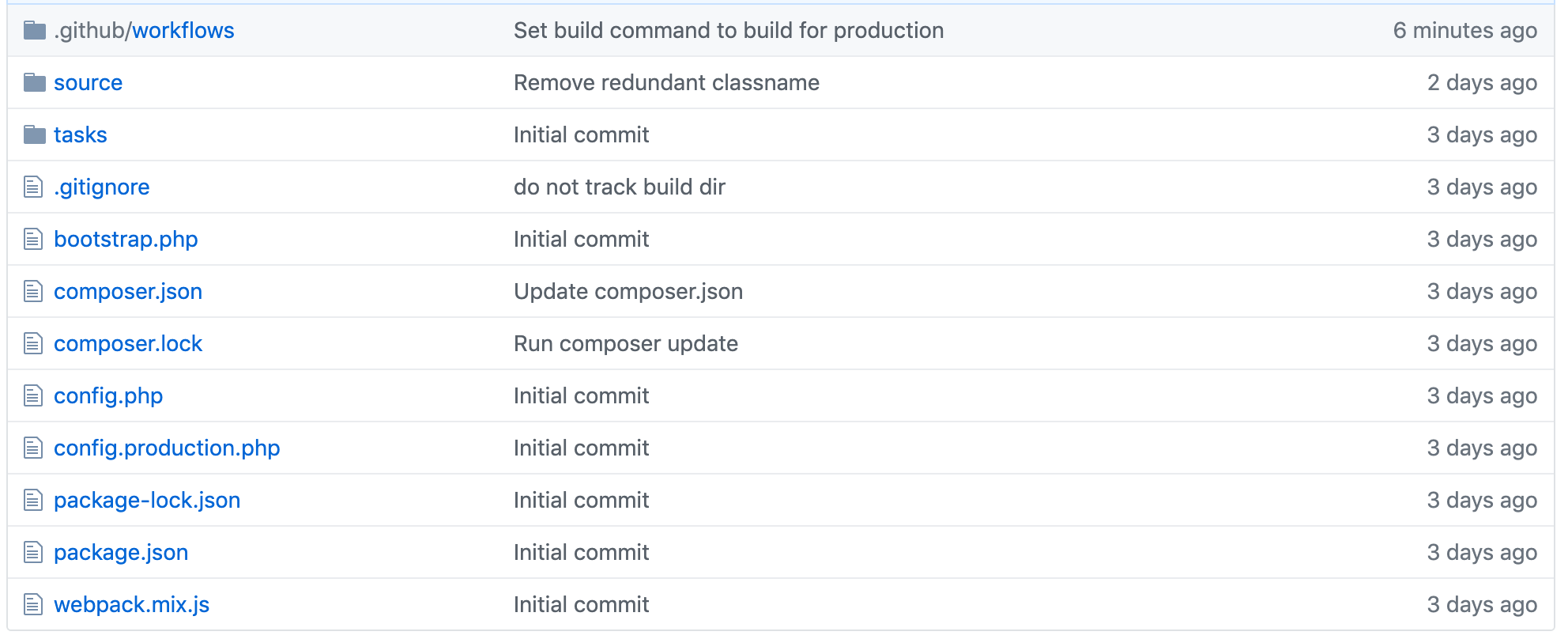Click the folder icon next to source
Screen dimensions: 1568x639
pyautogui.click(x=35, y=83)
